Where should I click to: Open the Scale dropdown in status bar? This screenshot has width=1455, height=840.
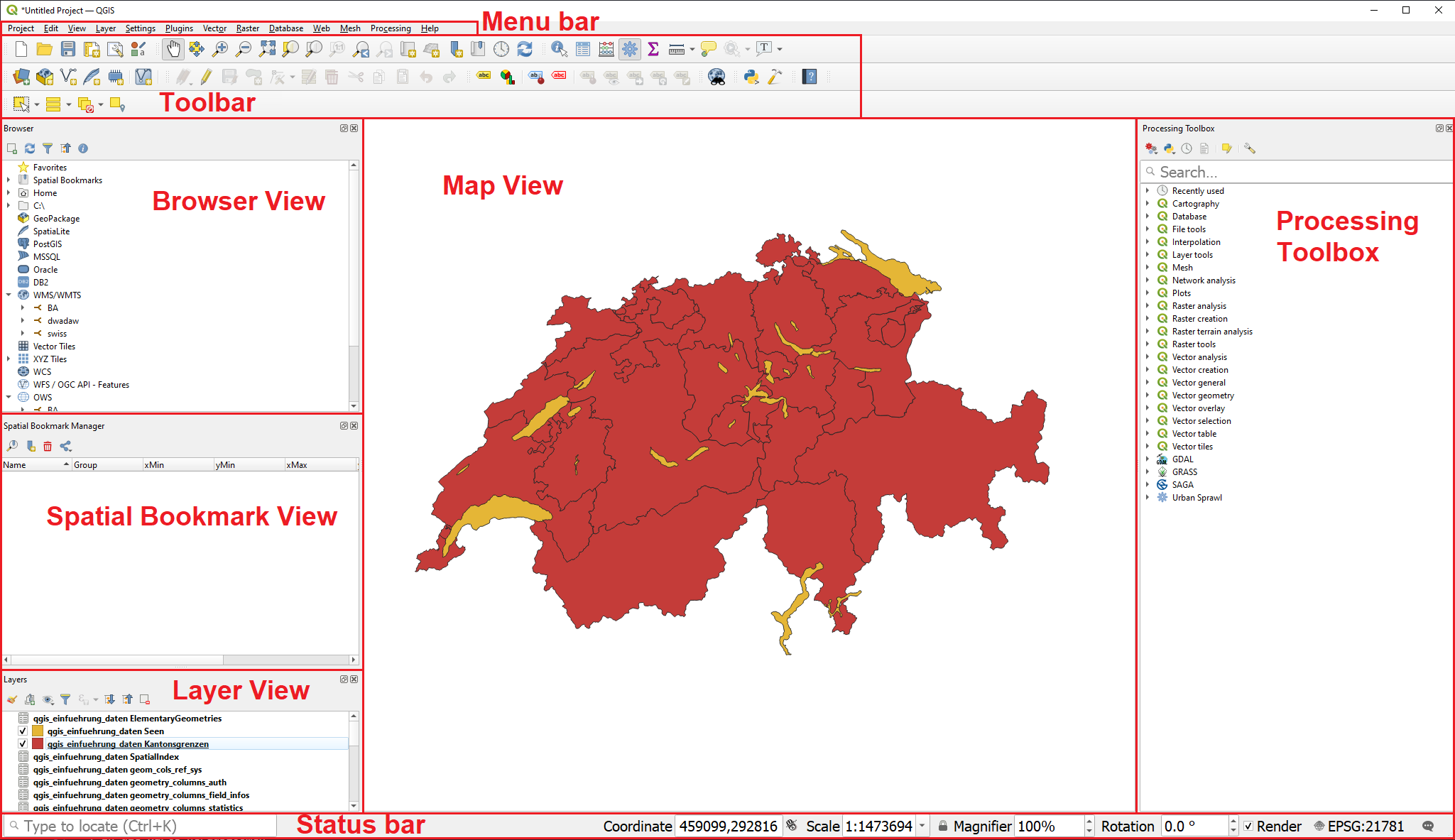922,826
